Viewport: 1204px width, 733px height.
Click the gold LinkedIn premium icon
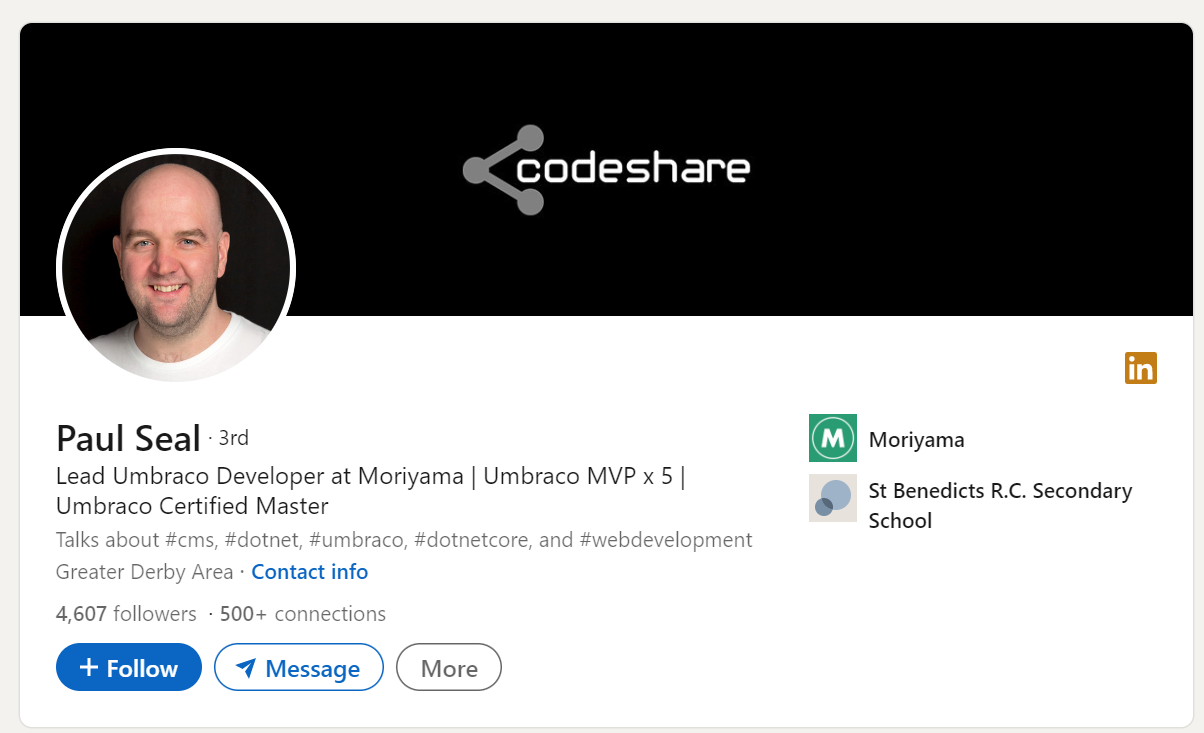(1140, 368)
